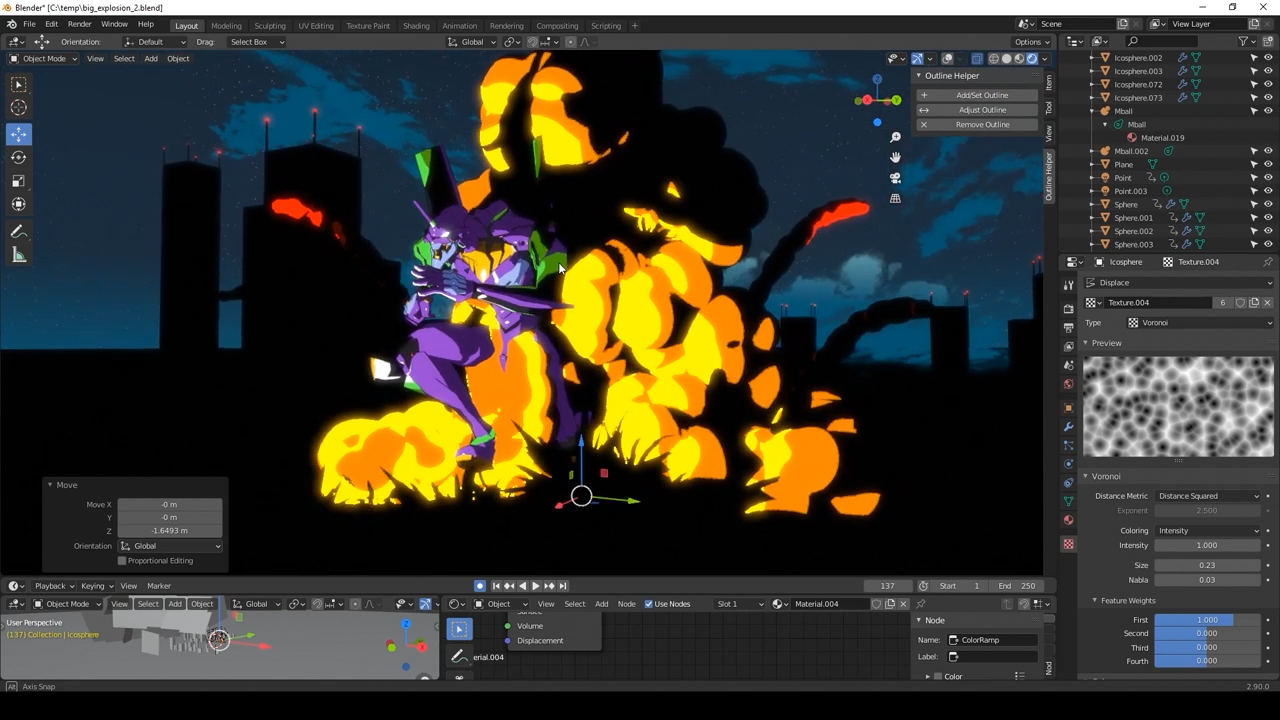Choose the Select Box tool icon
1280x720 pixels.
19,85
